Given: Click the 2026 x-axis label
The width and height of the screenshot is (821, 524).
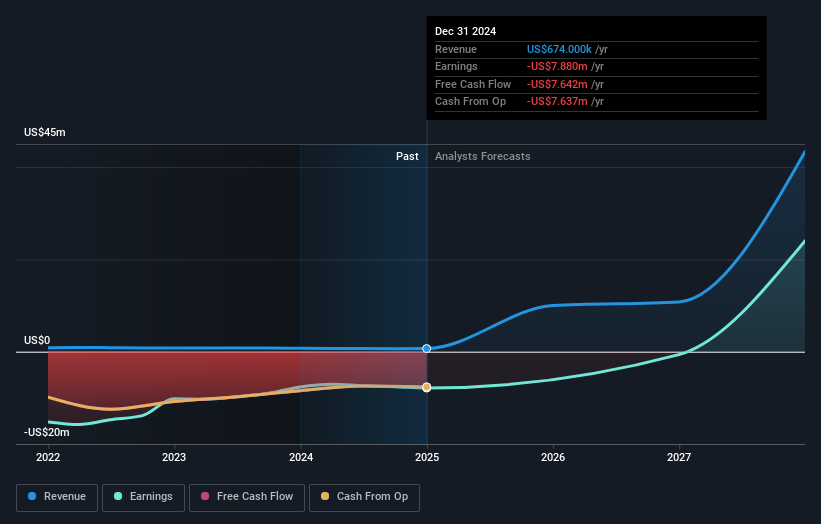Looking at the screenshot, I should click(553, 457).
